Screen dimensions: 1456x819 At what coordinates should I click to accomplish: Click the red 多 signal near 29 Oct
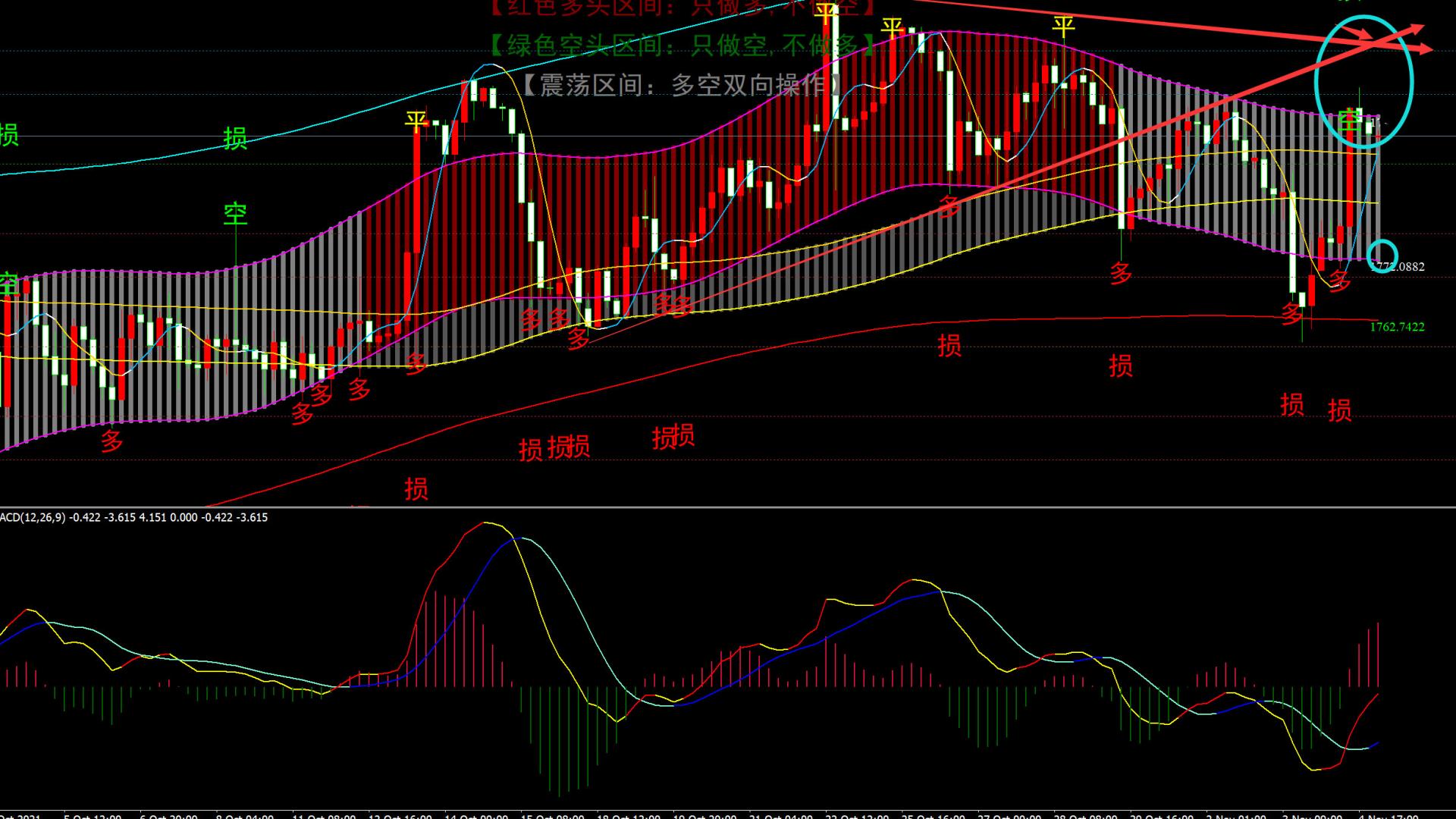click(1121, 273)
